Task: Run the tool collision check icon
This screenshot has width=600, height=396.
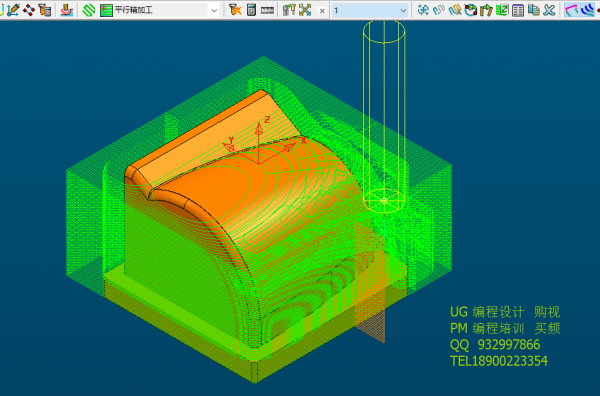Action: coord(235,10)
